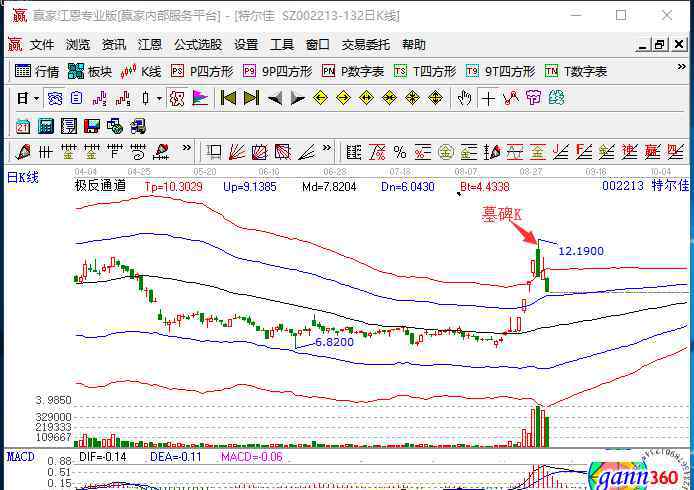Open the calendar icon showing 21

click(x=23, y=127)
